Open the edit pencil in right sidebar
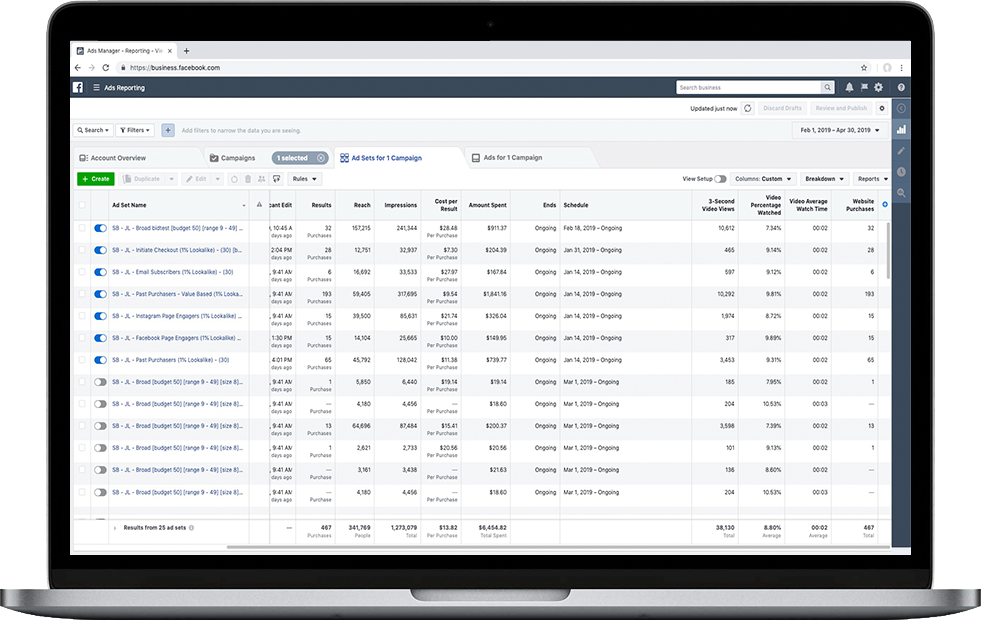The image size is (981, 620). [901, 151]
